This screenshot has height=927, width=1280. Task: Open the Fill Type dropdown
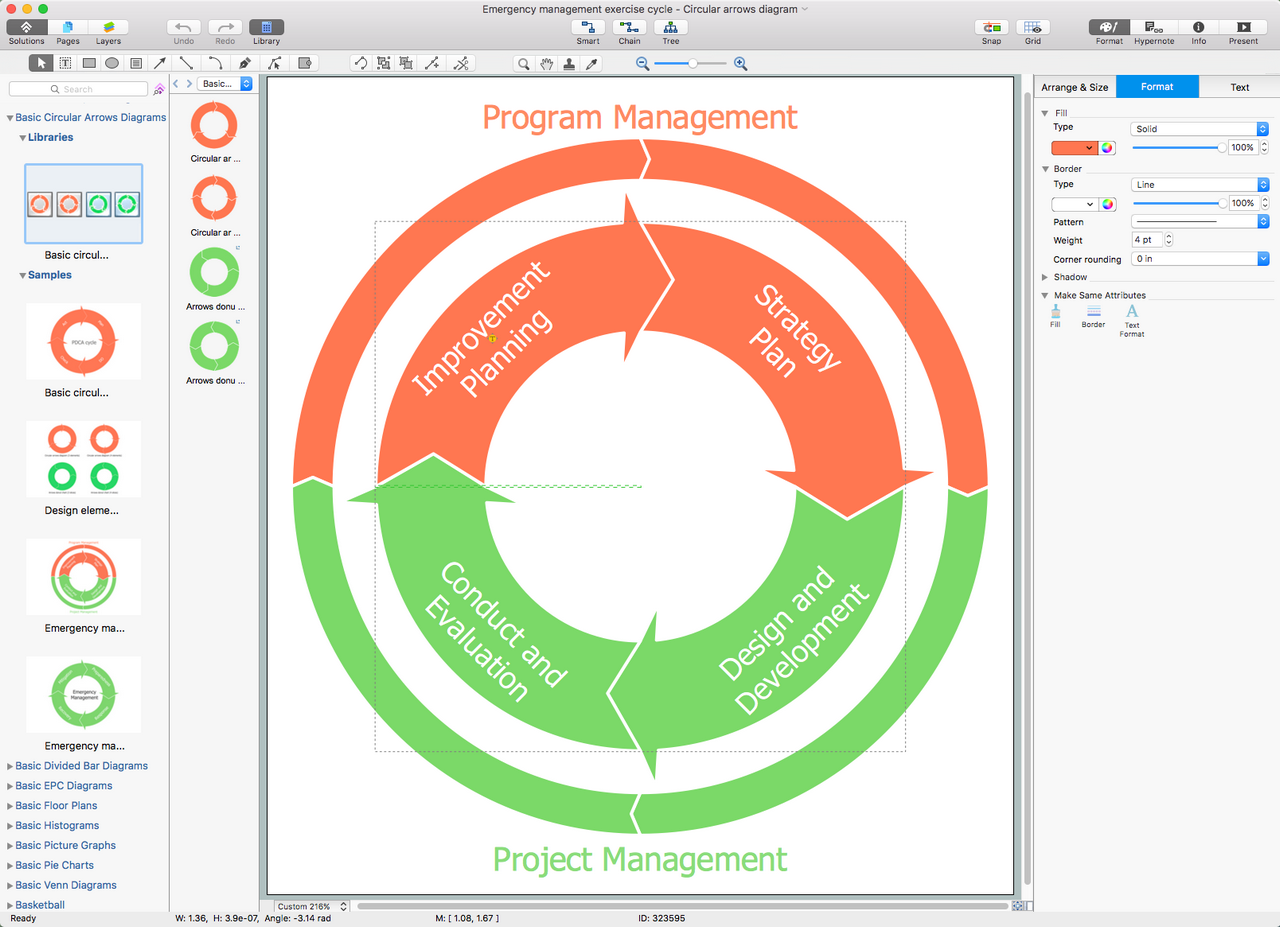pyautogui.click(x=1199, y=129)
